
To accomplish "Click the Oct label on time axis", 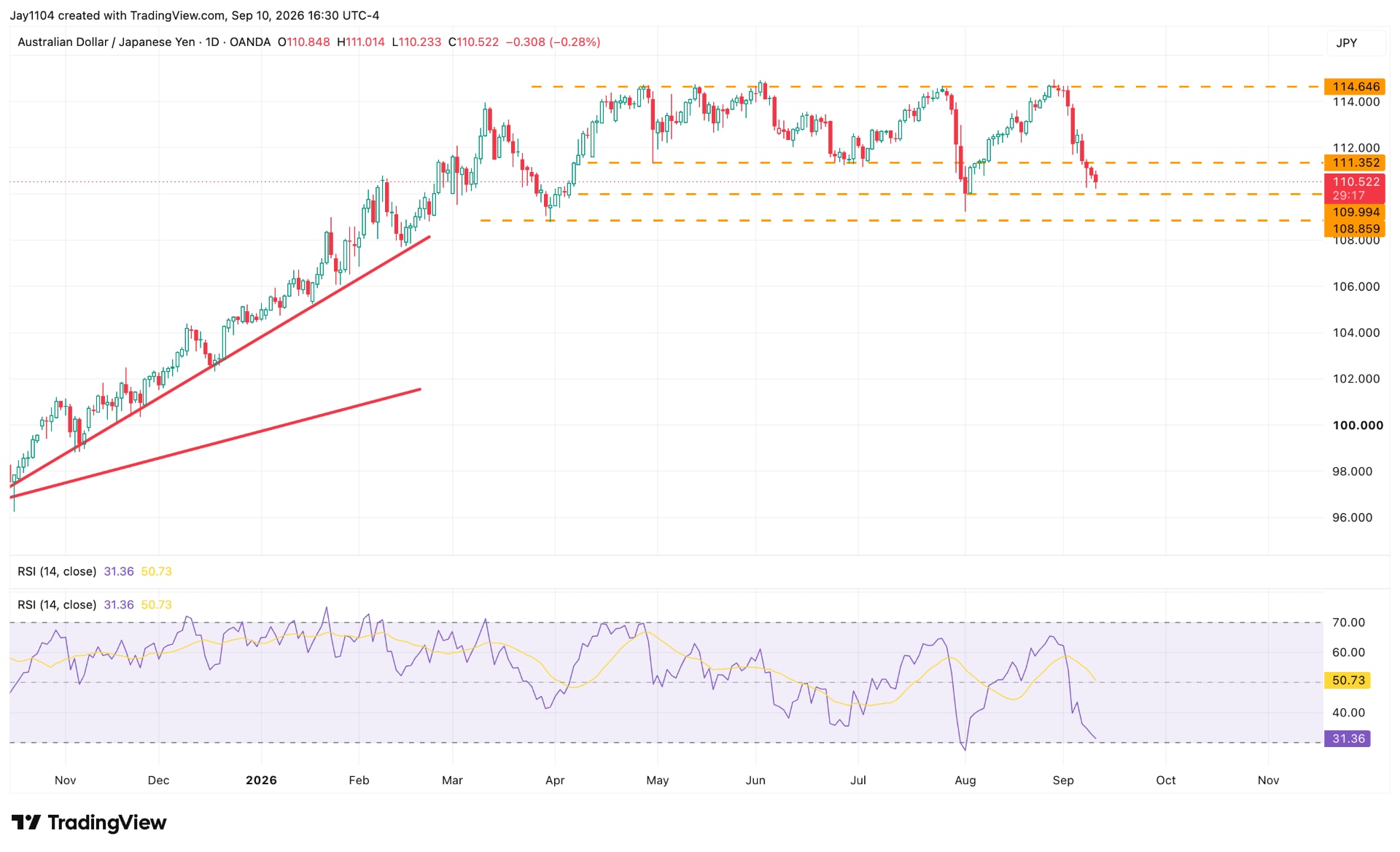I will point(1166,781).
